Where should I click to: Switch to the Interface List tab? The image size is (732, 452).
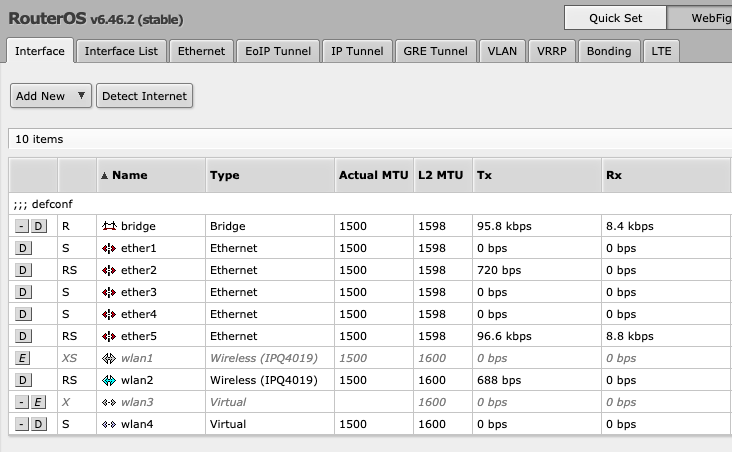121,51
